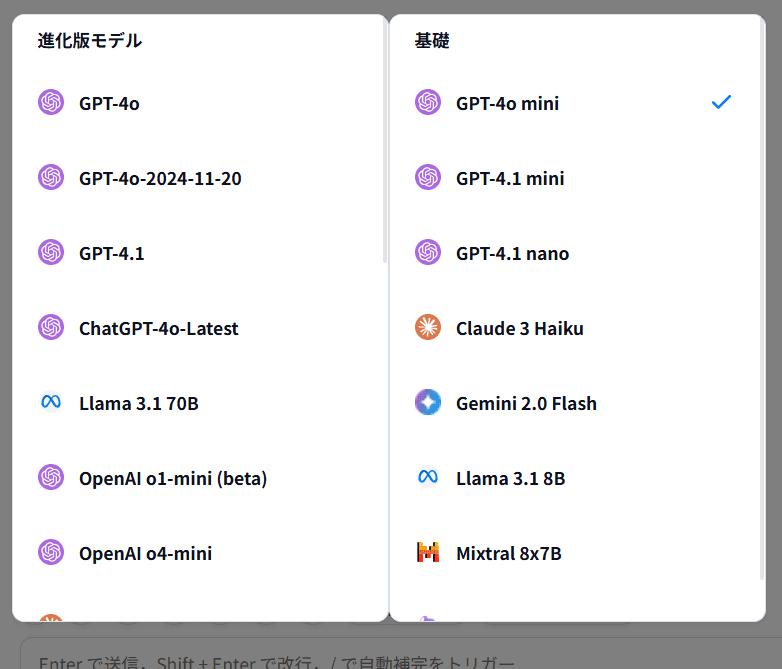Click the Gemini icon beside Gemini 2.0 Flash

428,402
